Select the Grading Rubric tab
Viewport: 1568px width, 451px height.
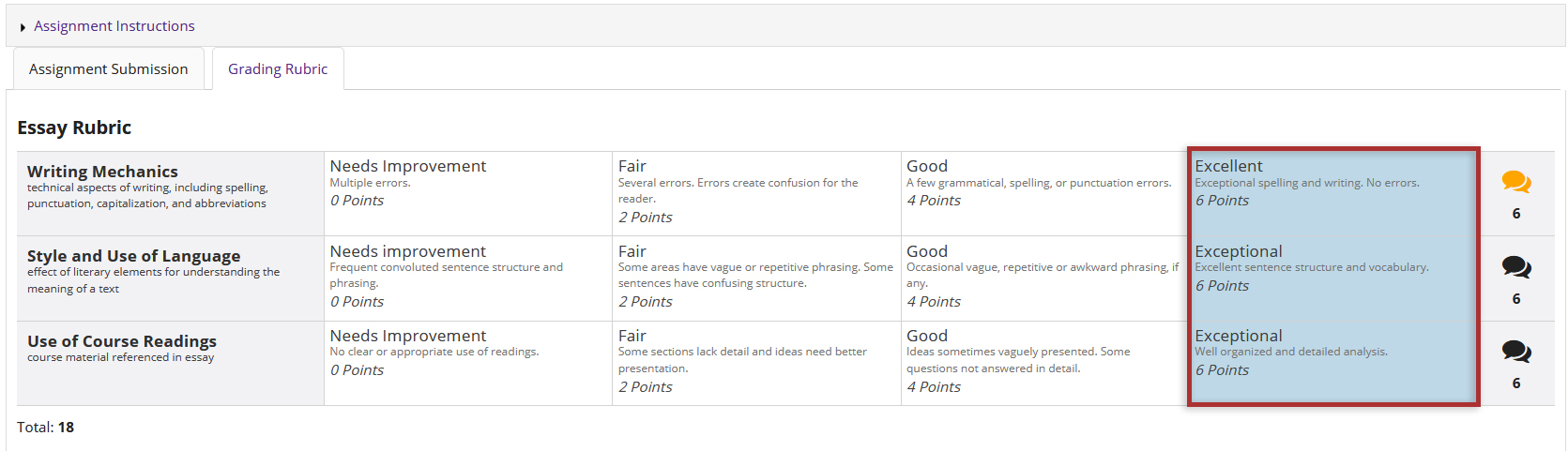pyautogui.click(x=278, y=69)
